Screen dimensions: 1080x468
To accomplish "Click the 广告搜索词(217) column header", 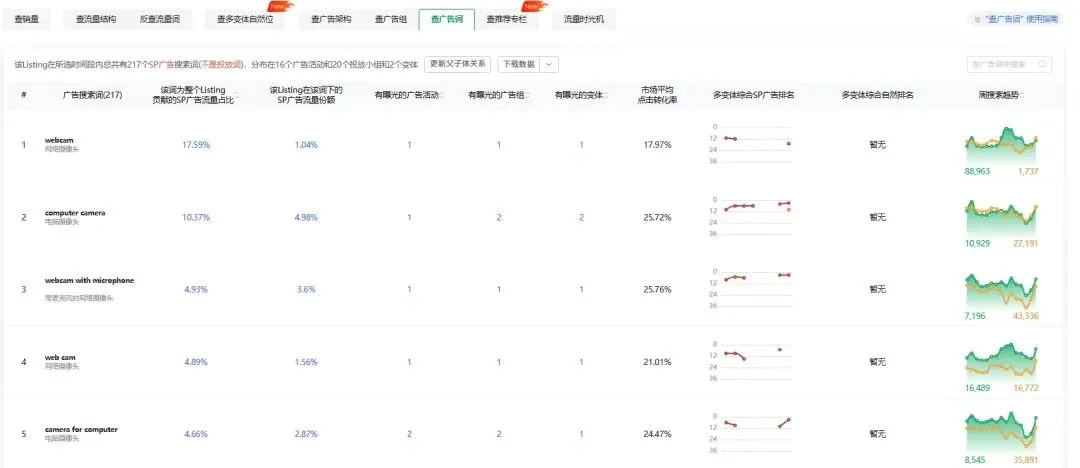I will 92,95.
